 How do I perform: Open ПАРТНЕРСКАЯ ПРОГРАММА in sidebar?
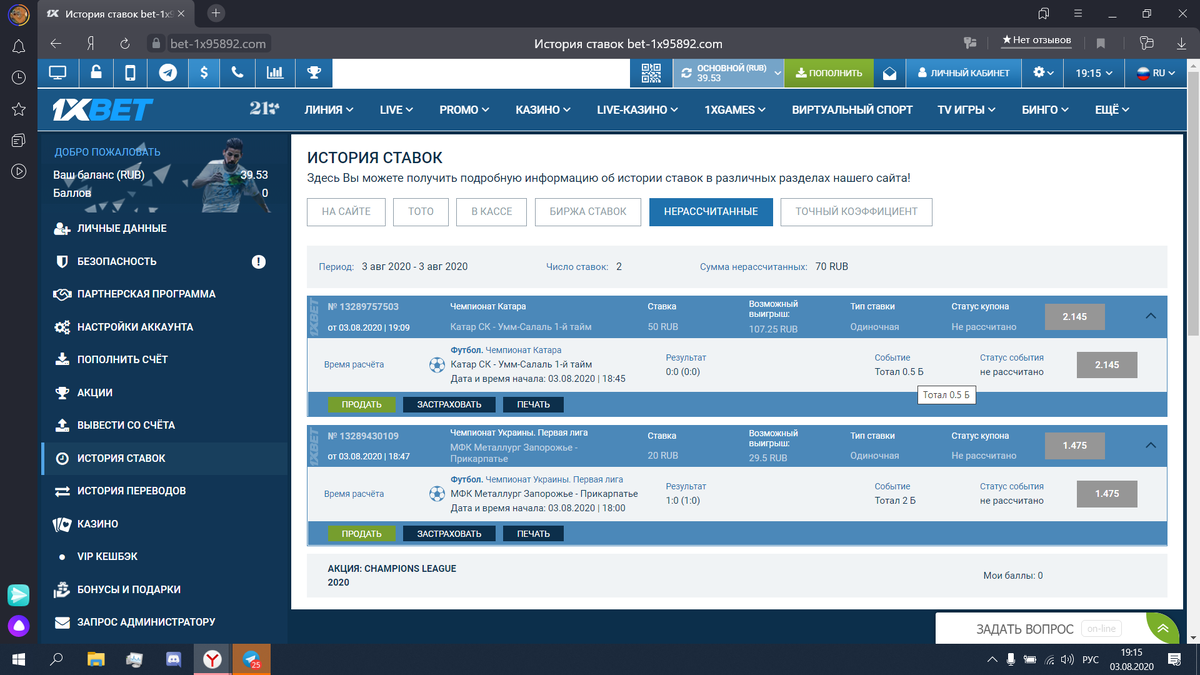(165, 294)
